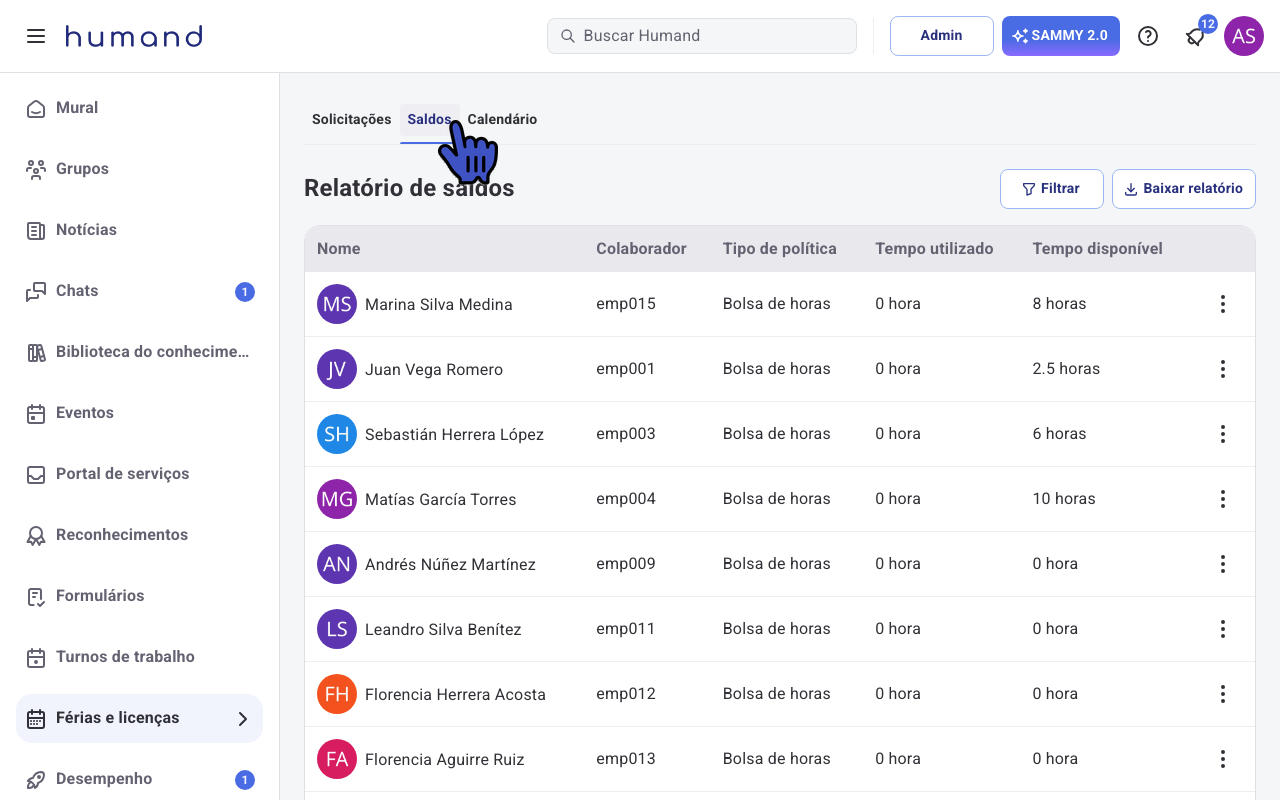Click the humand logo
This screenshot has width=1280, height=800.
pyautogui.click(x=134, y=36)
